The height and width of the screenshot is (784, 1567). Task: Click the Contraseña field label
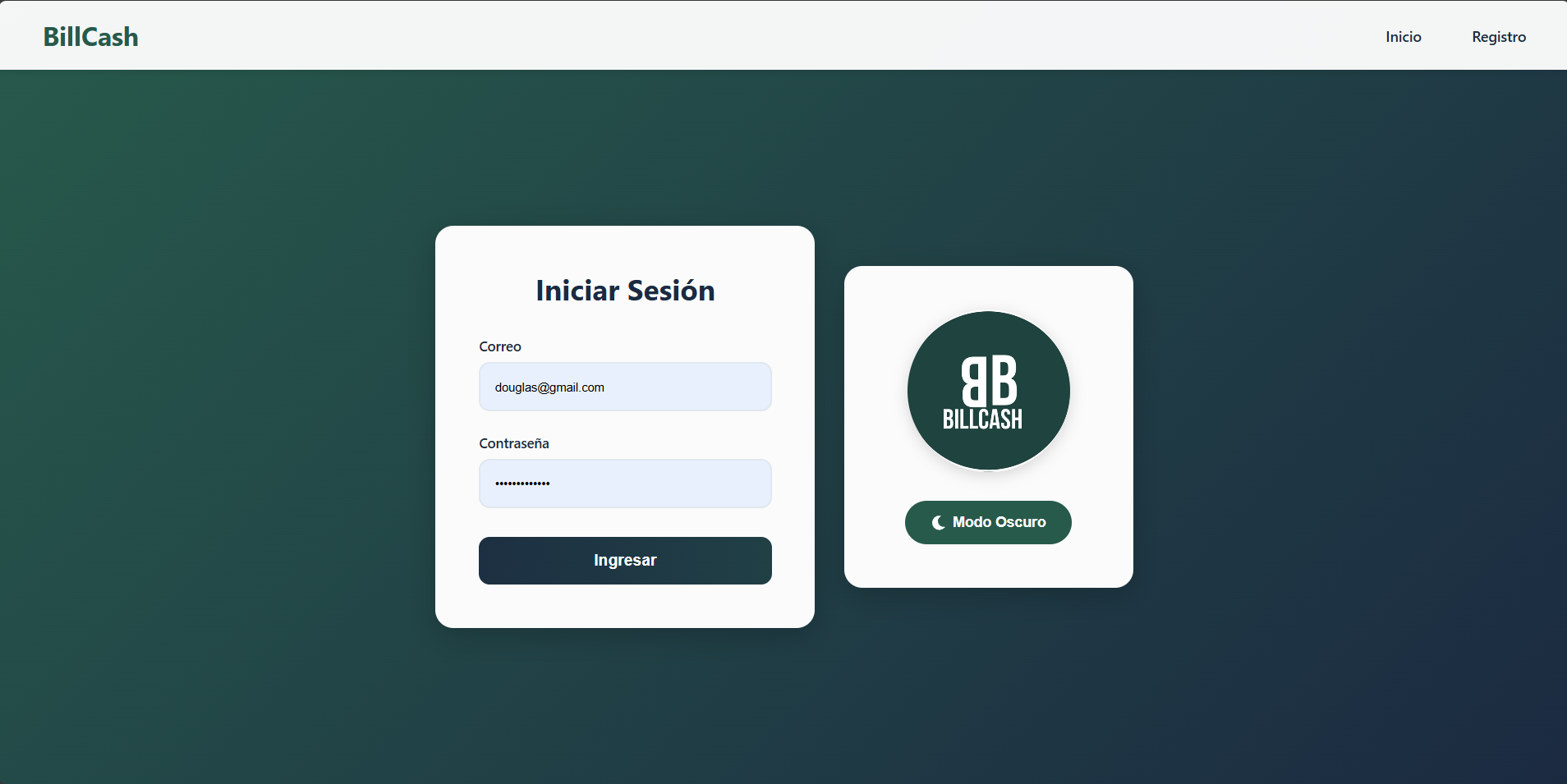pos(513,443)
